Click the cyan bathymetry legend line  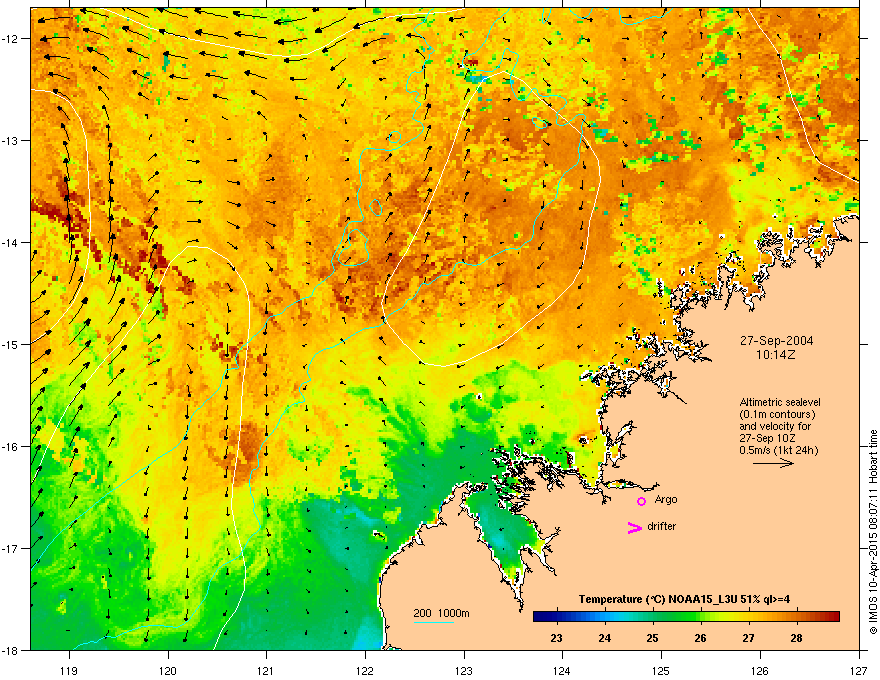point(433,622)
